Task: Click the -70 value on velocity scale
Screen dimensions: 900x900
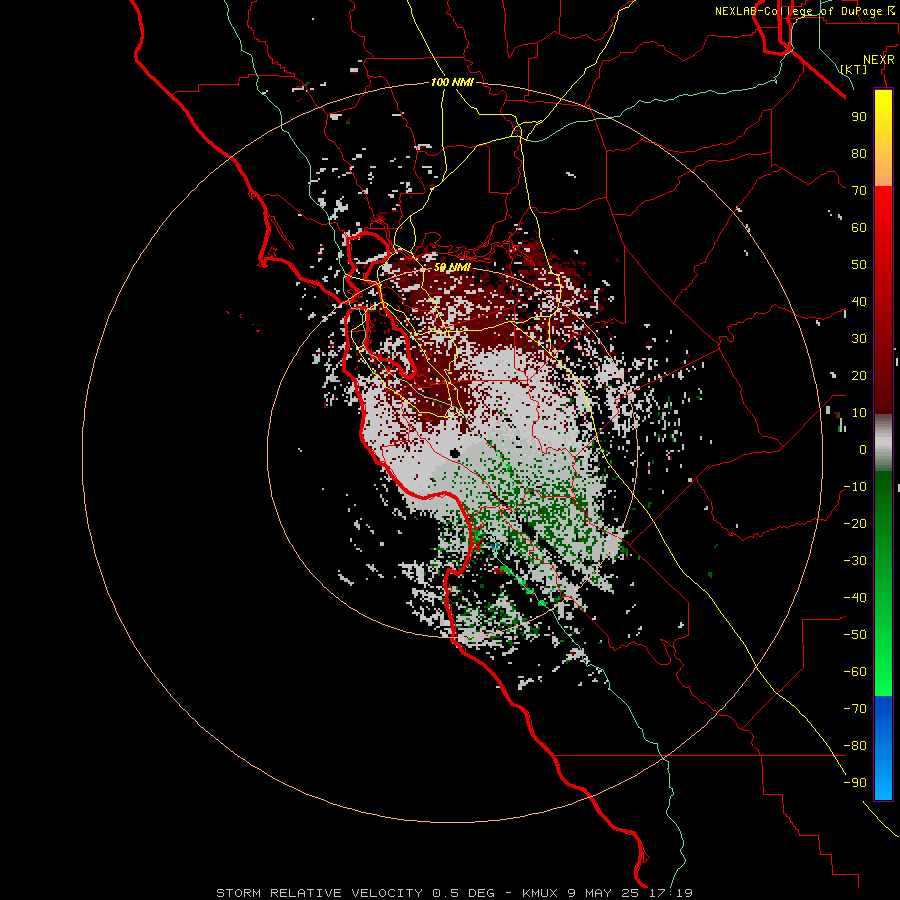Action: [855, 709]
